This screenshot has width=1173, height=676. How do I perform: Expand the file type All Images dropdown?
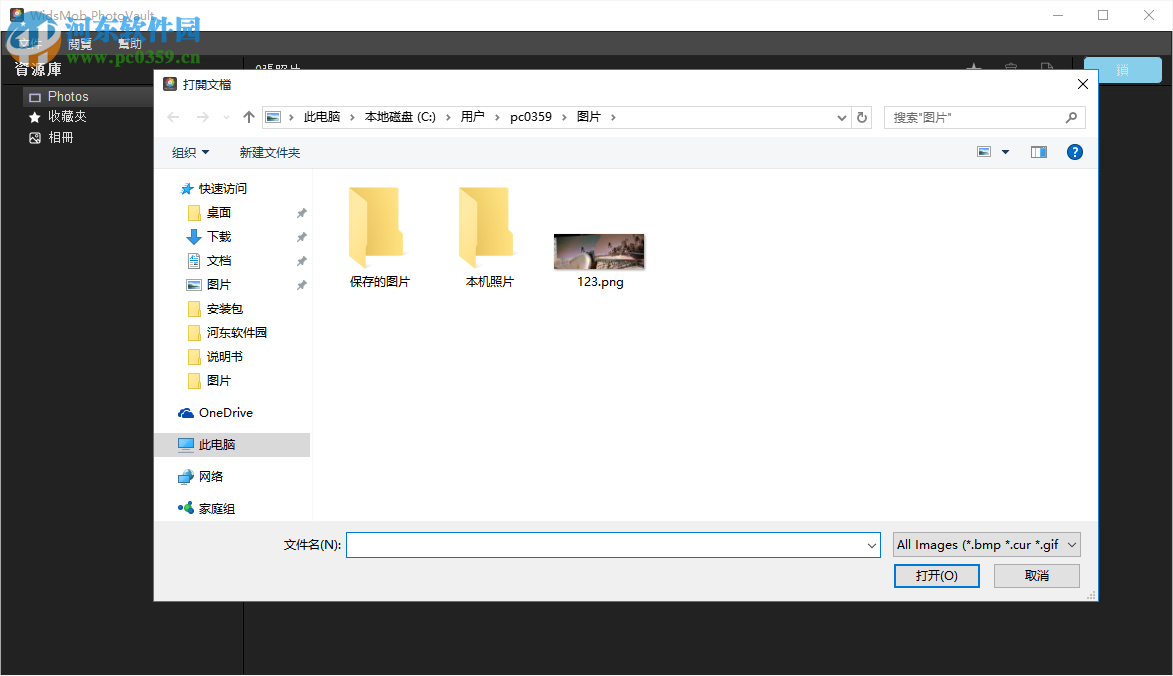pyautogui.click(x=985, y=544)
